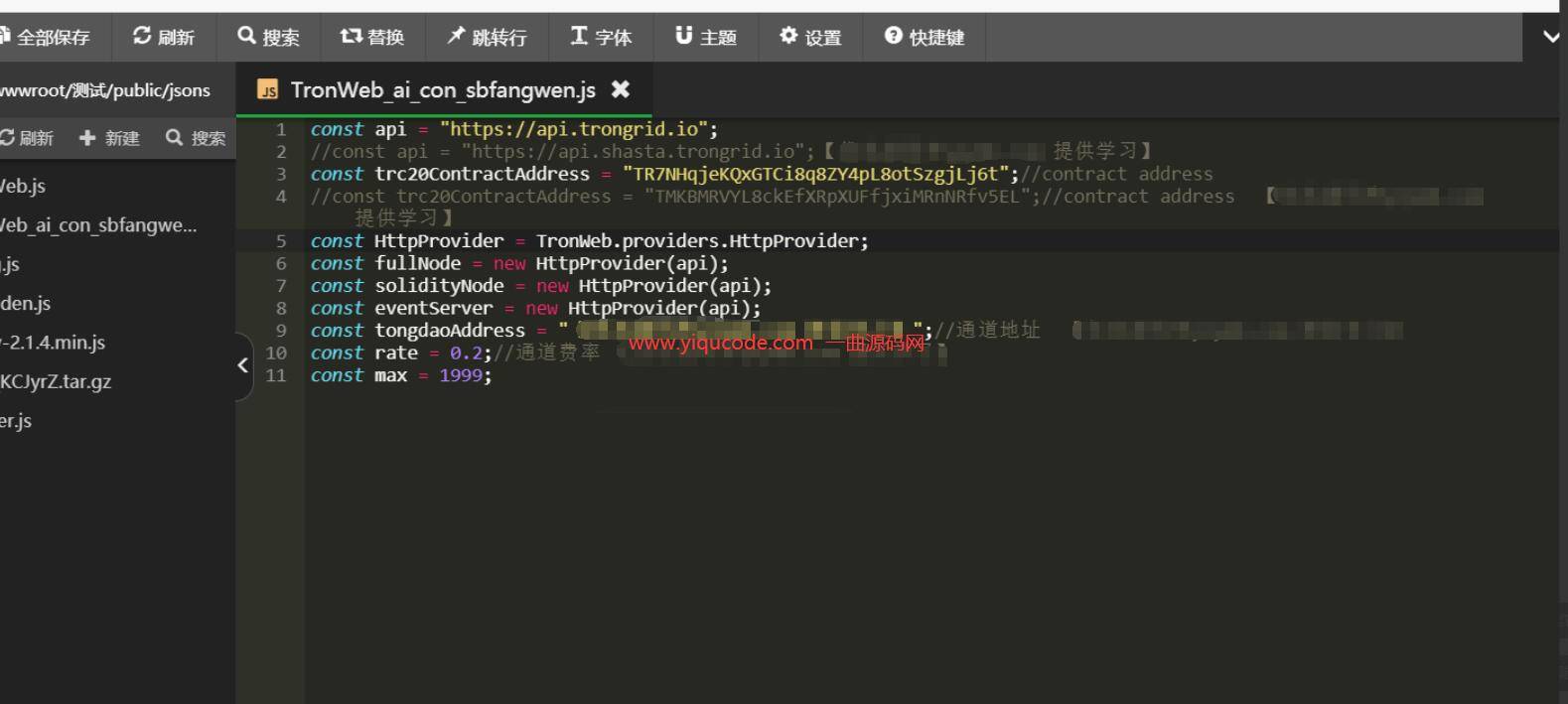Refresh the file list in sidebar
This screenshot has height=704, width=1568.
(x=27, y=138)
